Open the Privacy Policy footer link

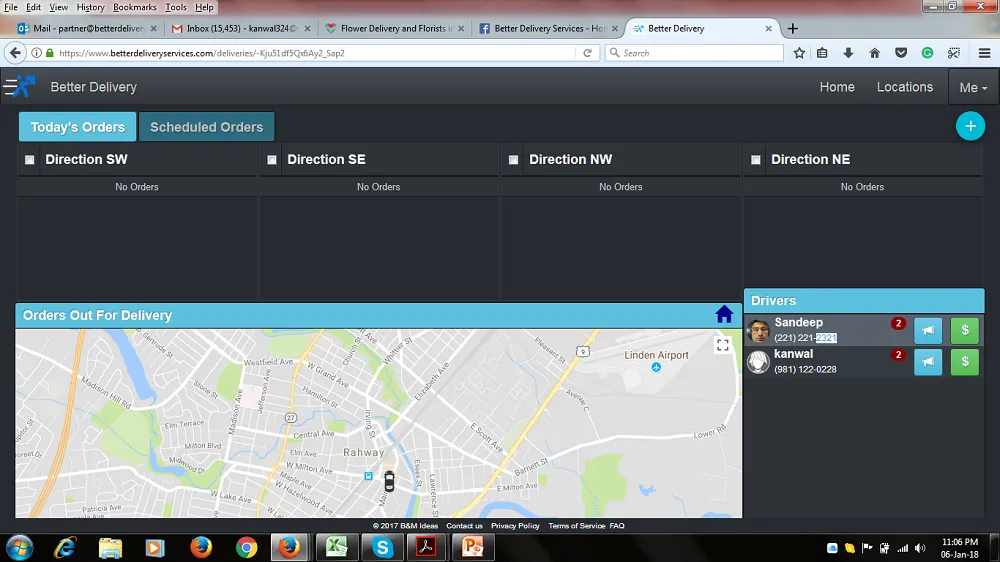(515, 526)
